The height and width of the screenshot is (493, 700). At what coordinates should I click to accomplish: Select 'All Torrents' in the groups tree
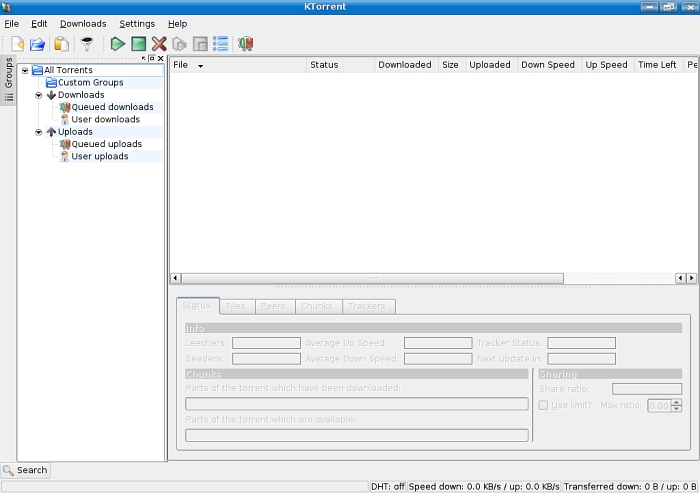click(x=68, y=70)
